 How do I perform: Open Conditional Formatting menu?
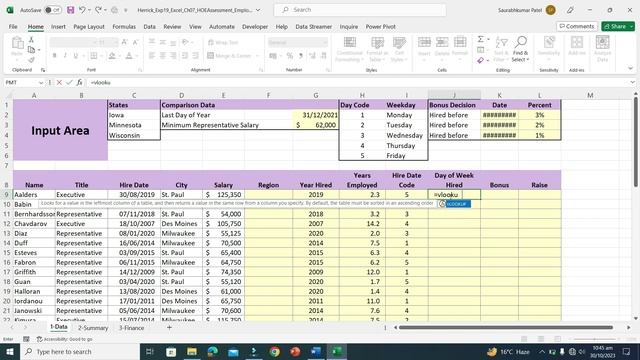click(349, 49)
